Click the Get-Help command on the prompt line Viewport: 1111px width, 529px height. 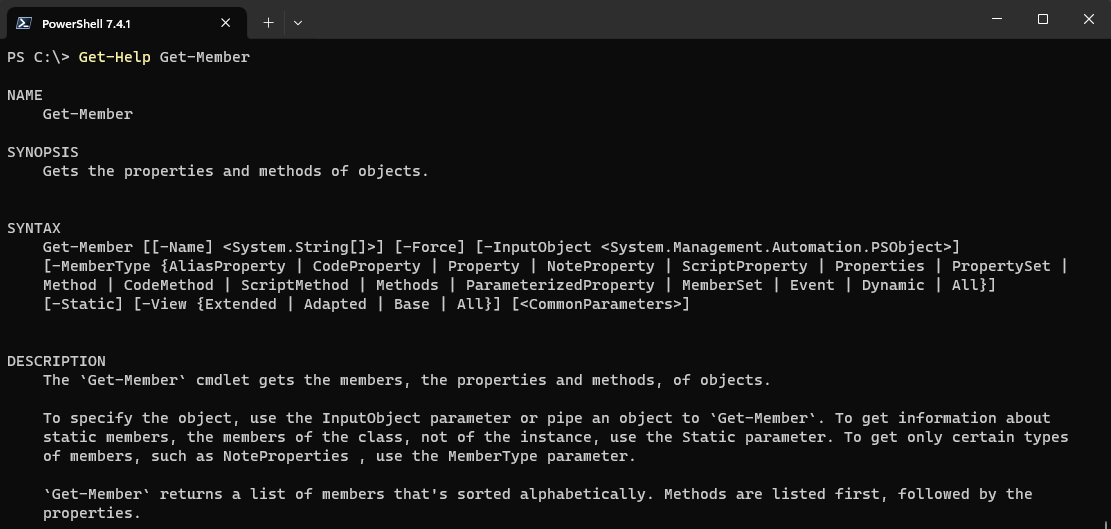[114, 57]
